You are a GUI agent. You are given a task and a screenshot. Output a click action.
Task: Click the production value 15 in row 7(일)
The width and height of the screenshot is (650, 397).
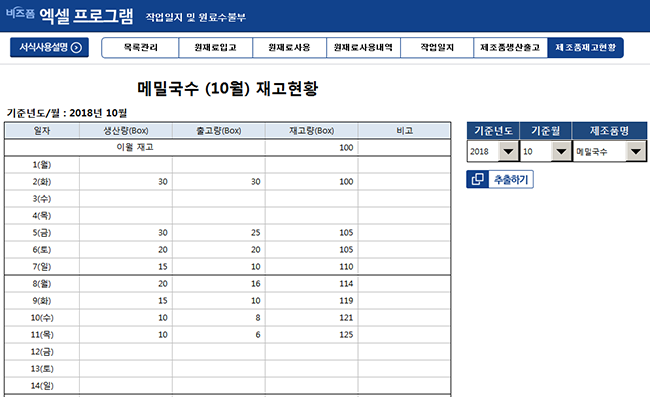pos(163,266)
